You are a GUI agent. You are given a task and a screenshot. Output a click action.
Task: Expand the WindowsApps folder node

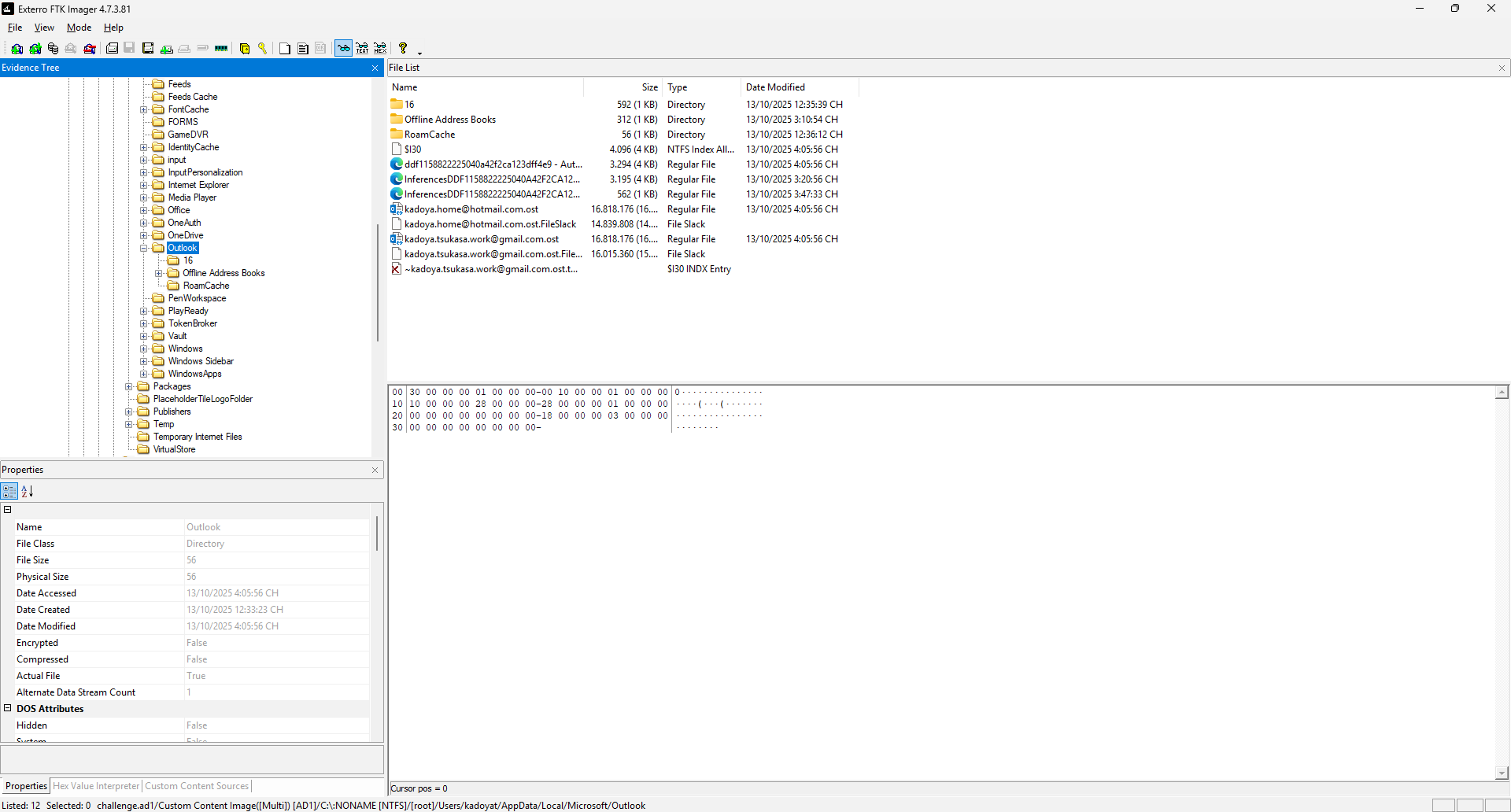tap(144, 374)
